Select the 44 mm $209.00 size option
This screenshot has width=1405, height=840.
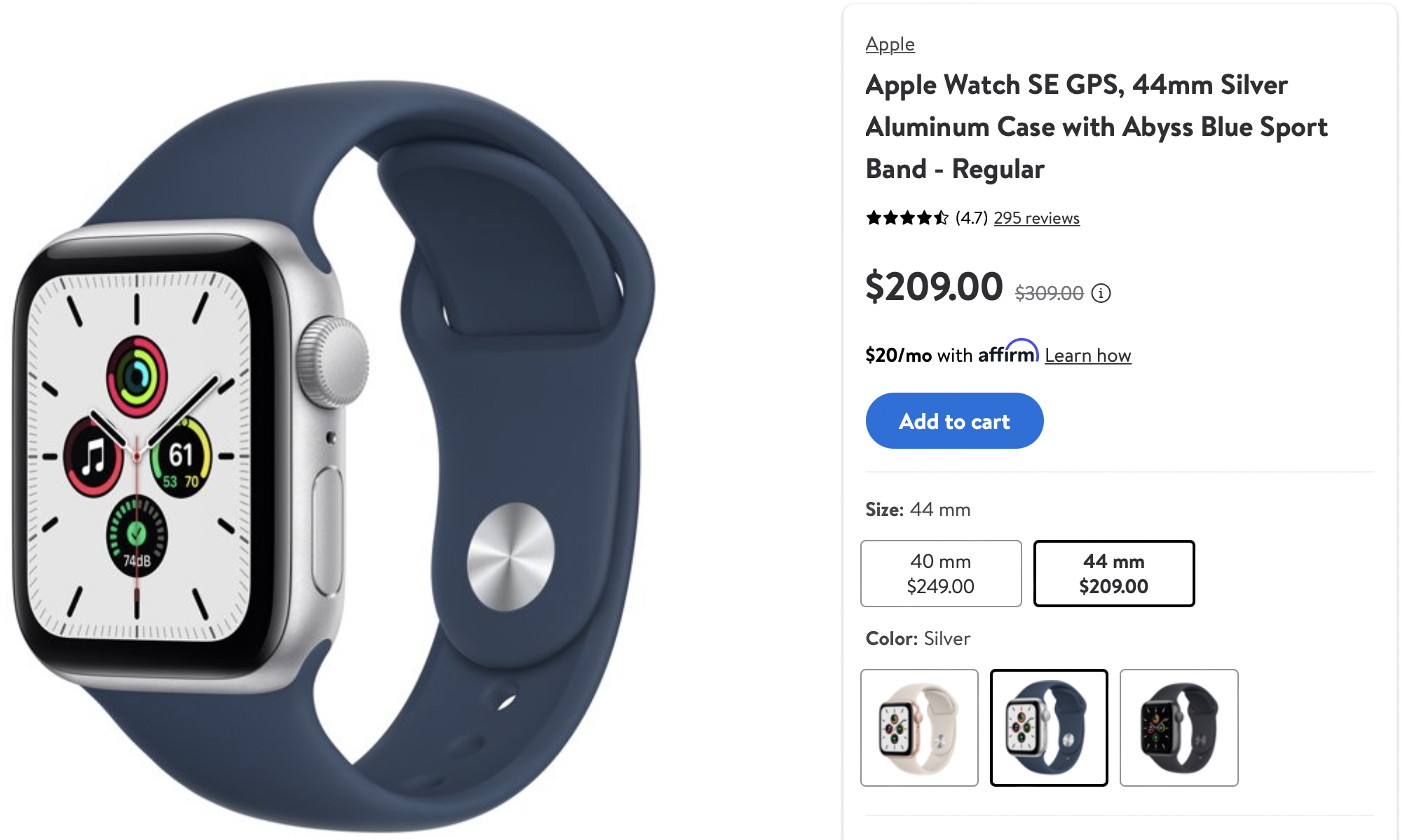coord(1114,574)
